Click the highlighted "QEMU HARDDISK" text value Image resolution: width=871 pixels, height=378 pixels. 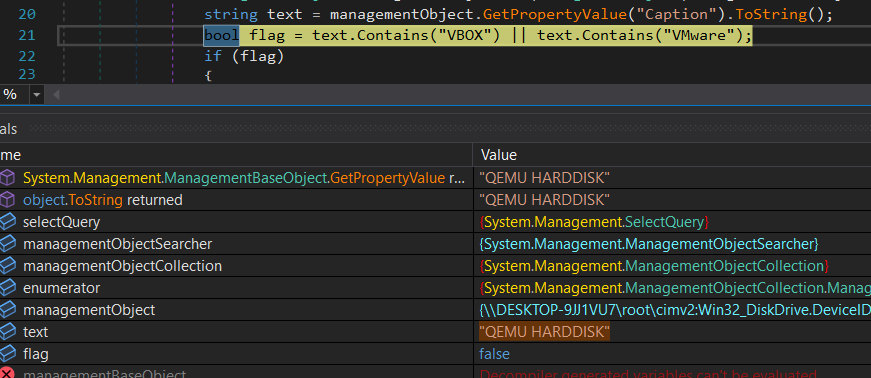(544, 332)
